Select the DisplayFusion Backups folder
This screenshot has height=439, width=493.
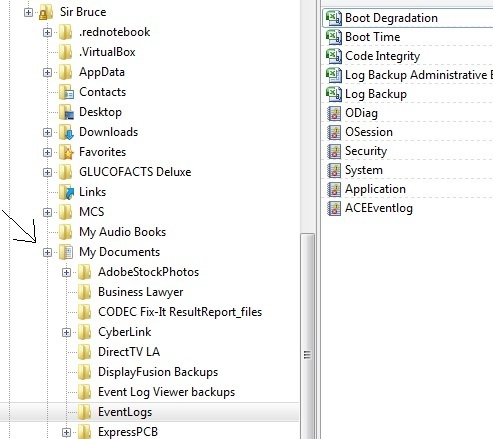pyautogui.click(x=158, y=372)
